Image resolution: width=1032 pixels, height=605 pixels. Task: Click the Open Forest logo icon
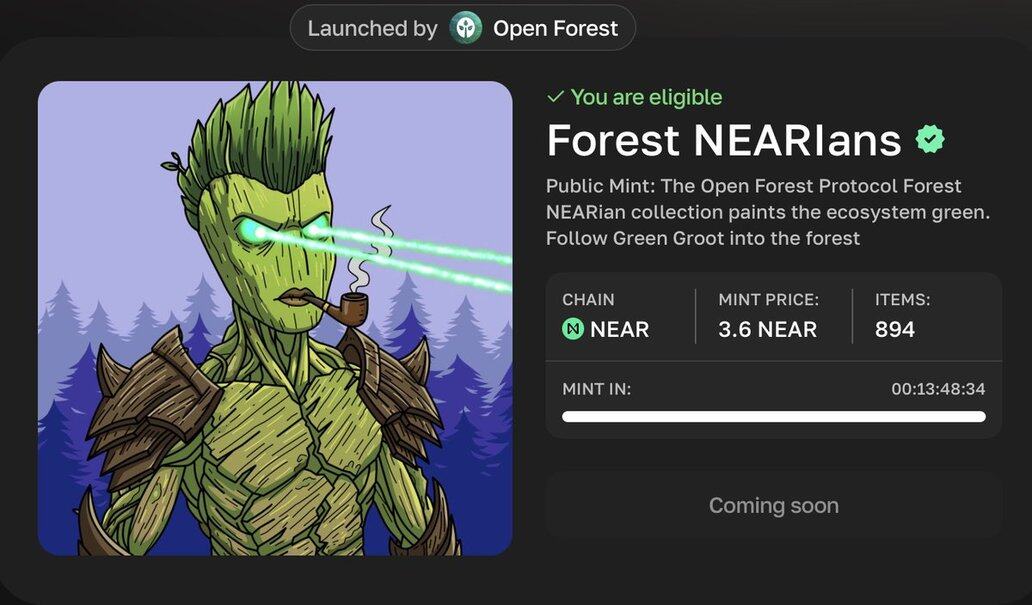465,28
